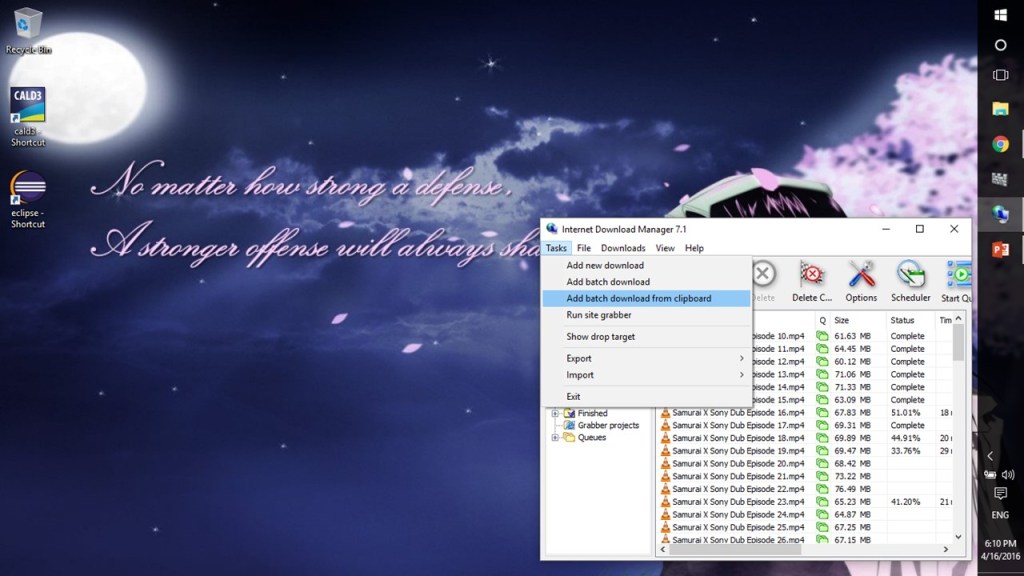The image size is (1024, 576).
Task: Click the Delete Completed toolbar icon
Action: [811, 280]
